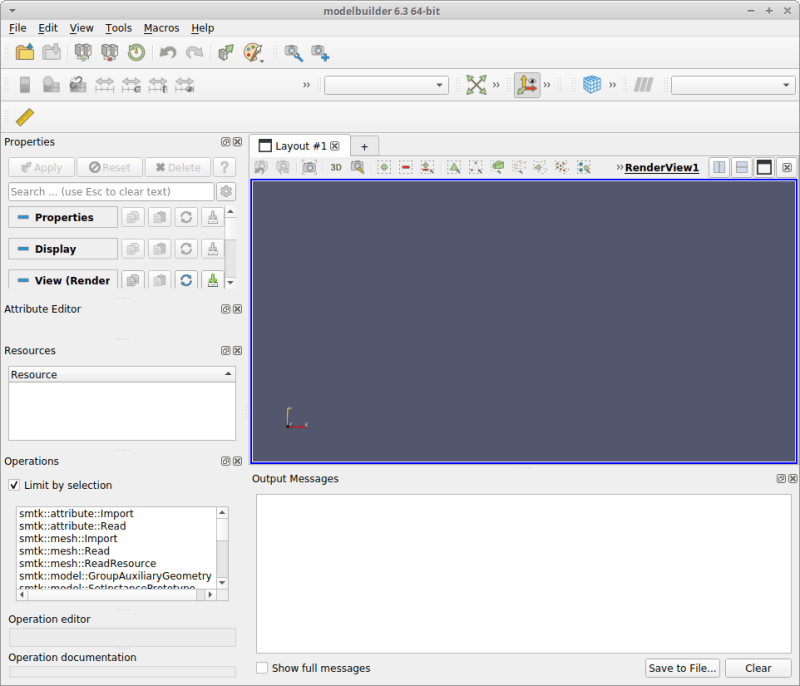Select smtk::model::GroupAuxiliaryGeometry operation

point(115,576)
